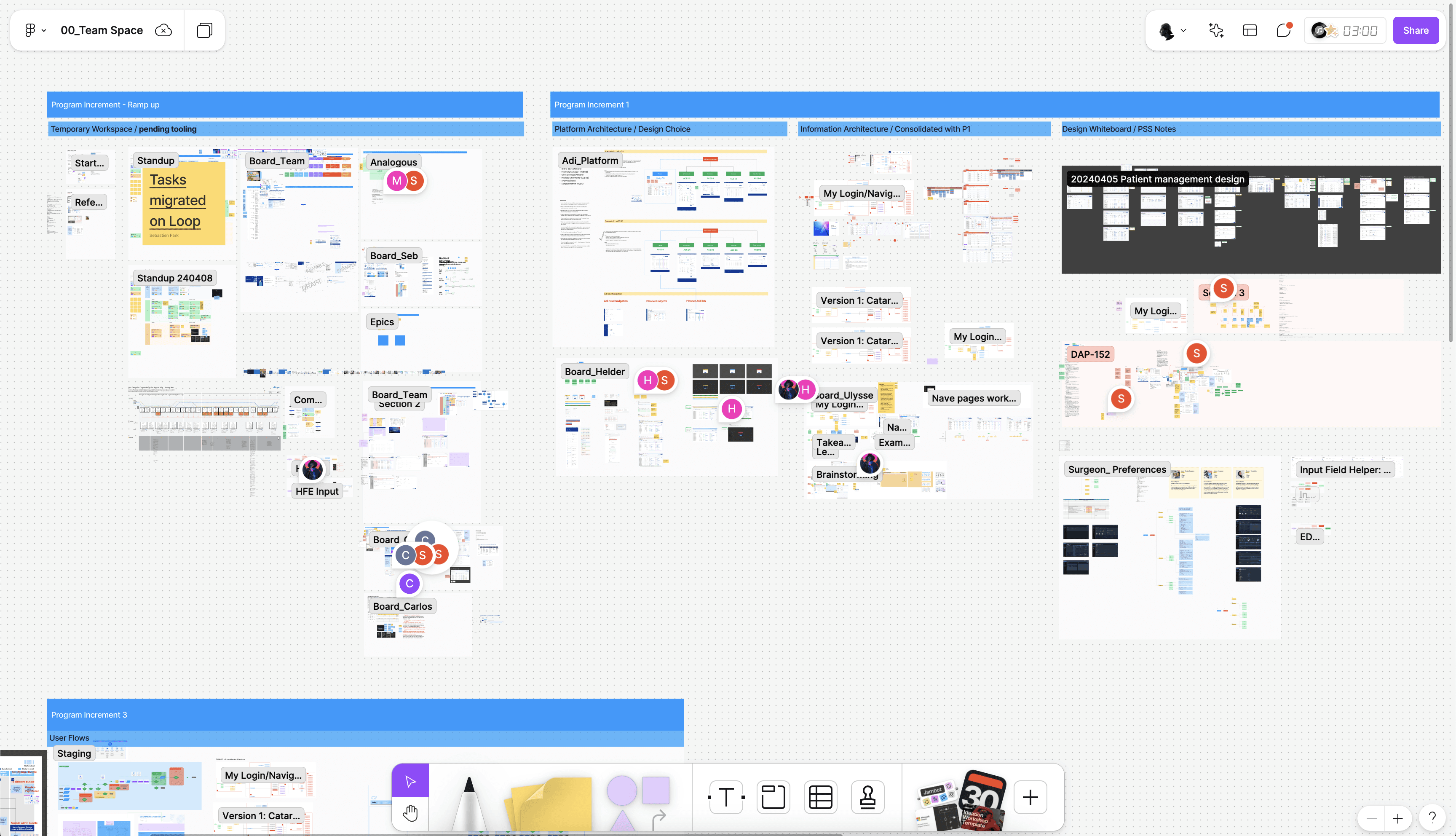Select the Text tool
1456x836 pixels.
726,797
